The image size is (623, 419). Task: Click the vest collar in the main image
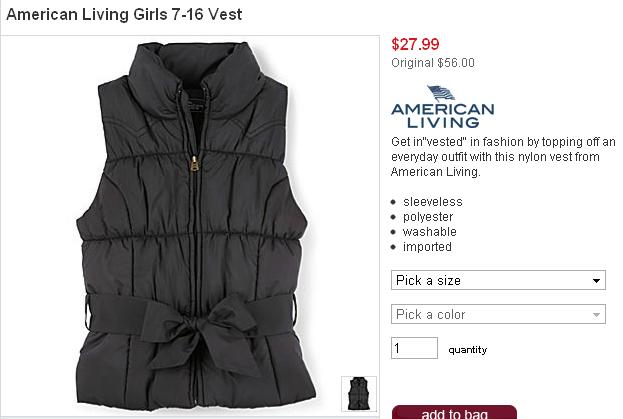tap(195, 79)
